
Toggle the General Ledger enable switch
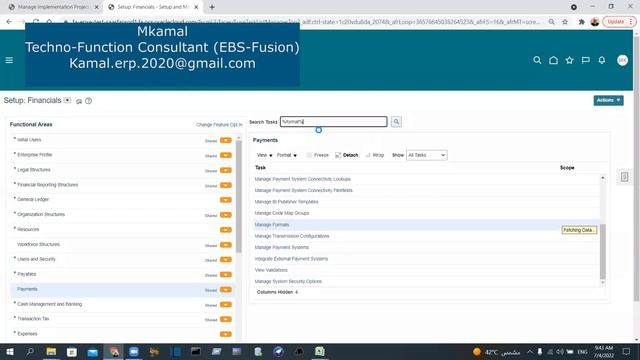point(226,200)
